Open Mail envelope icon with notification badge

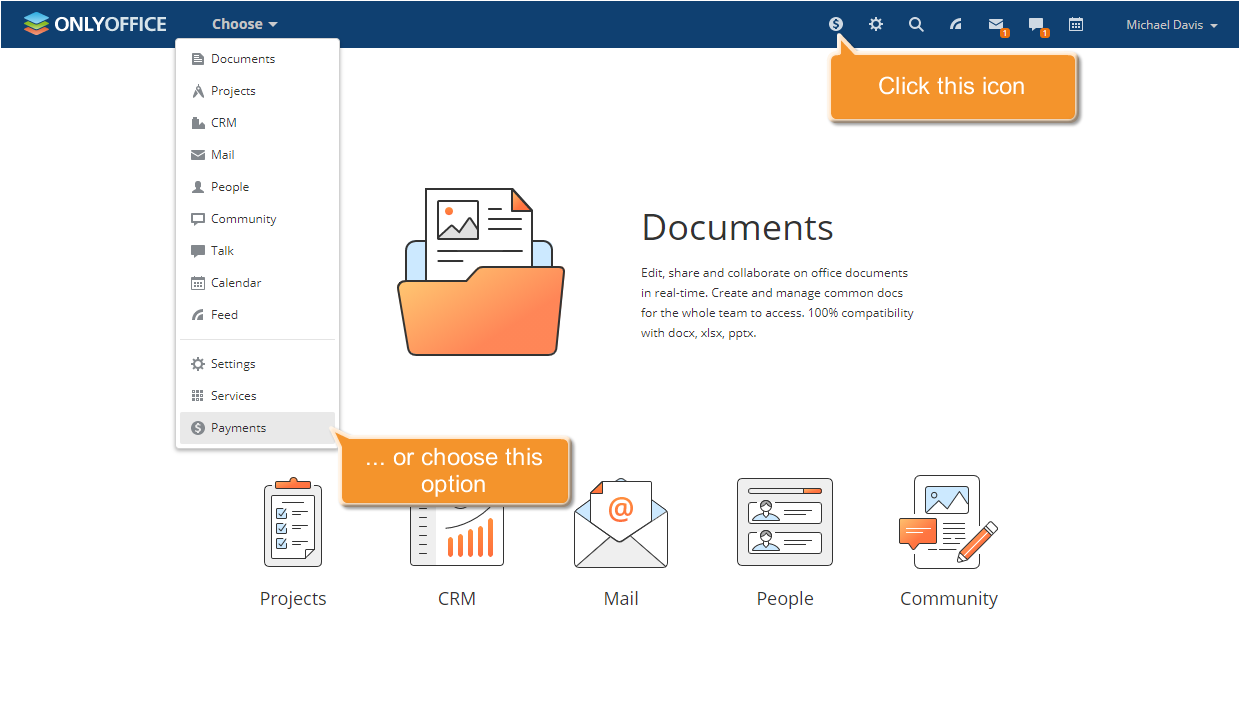996,24
